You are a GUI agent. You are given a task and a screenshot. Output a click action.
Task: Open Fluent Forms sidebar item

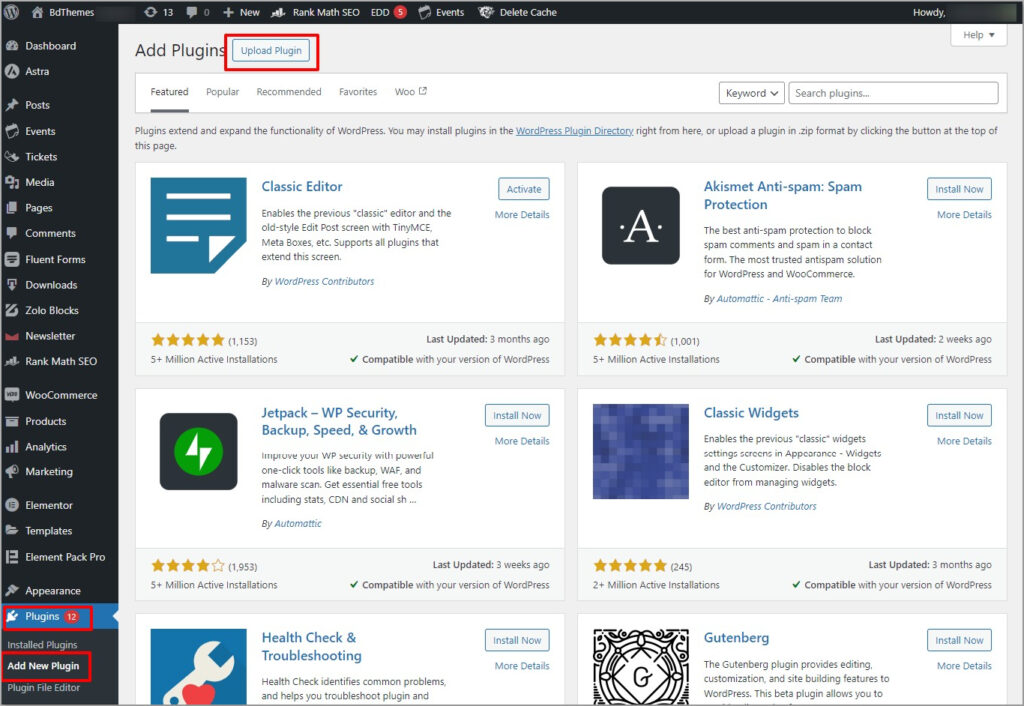(x=55, y=259)
